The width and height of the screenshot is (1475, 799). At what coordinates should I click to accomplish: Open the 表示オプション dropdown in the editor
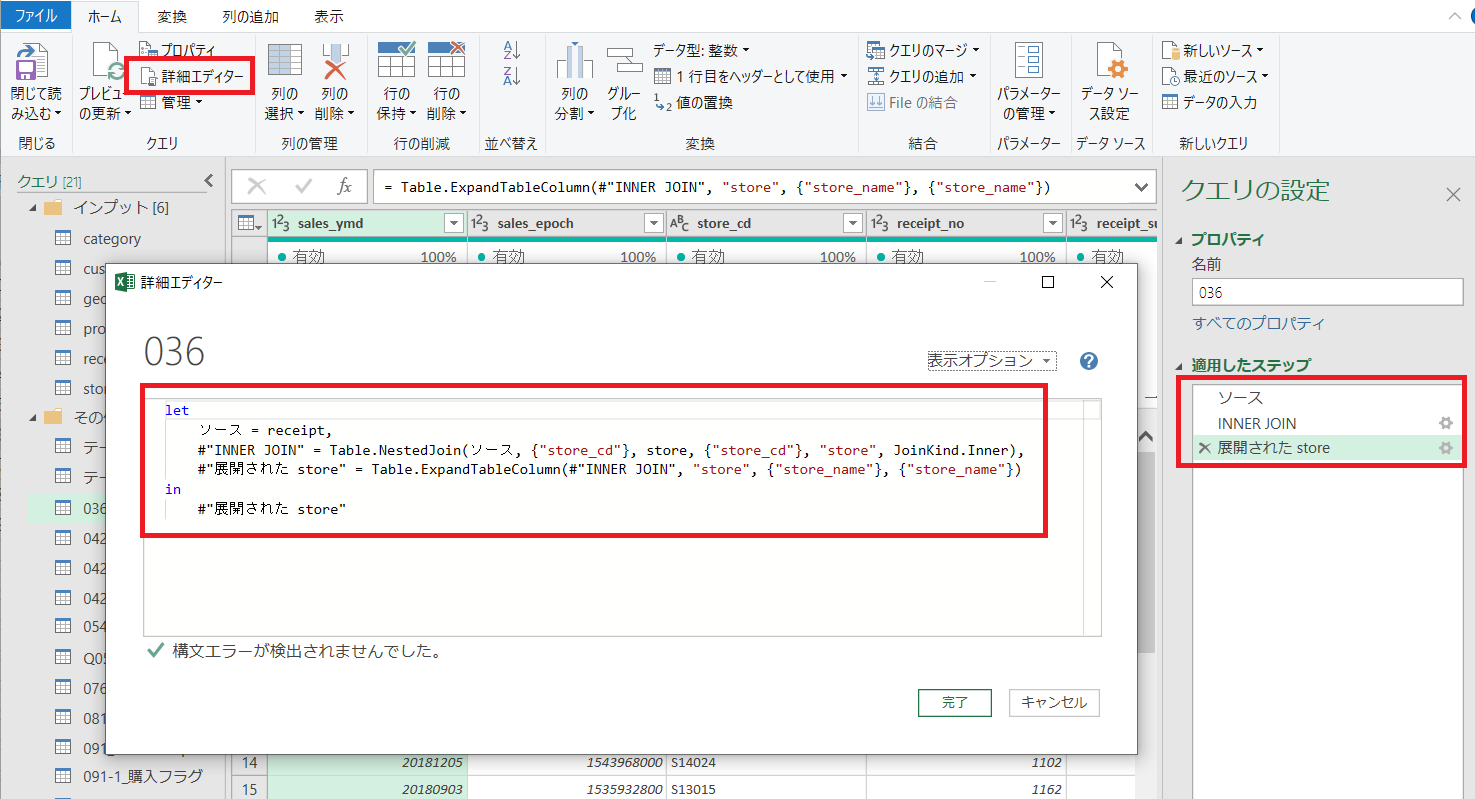click(990, 359)
